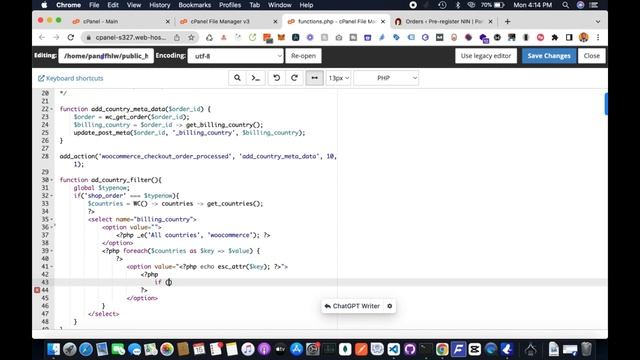
Task: Switch to Orders Pre-register NIN tab
Action: [x=444, y=21]
